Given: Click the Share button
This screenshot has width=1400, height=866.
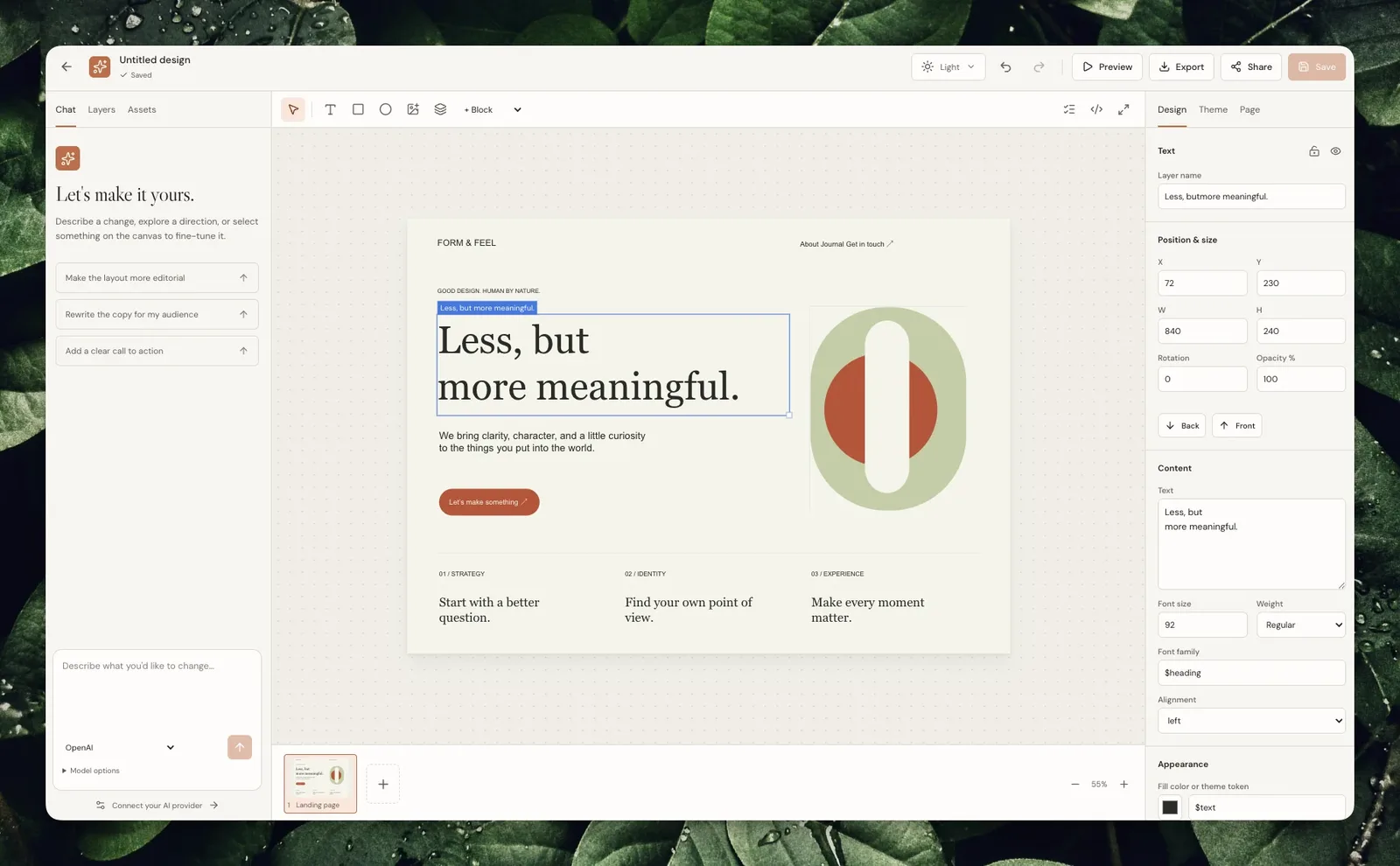Looking at the screenshot, I should pos(1251,66).
